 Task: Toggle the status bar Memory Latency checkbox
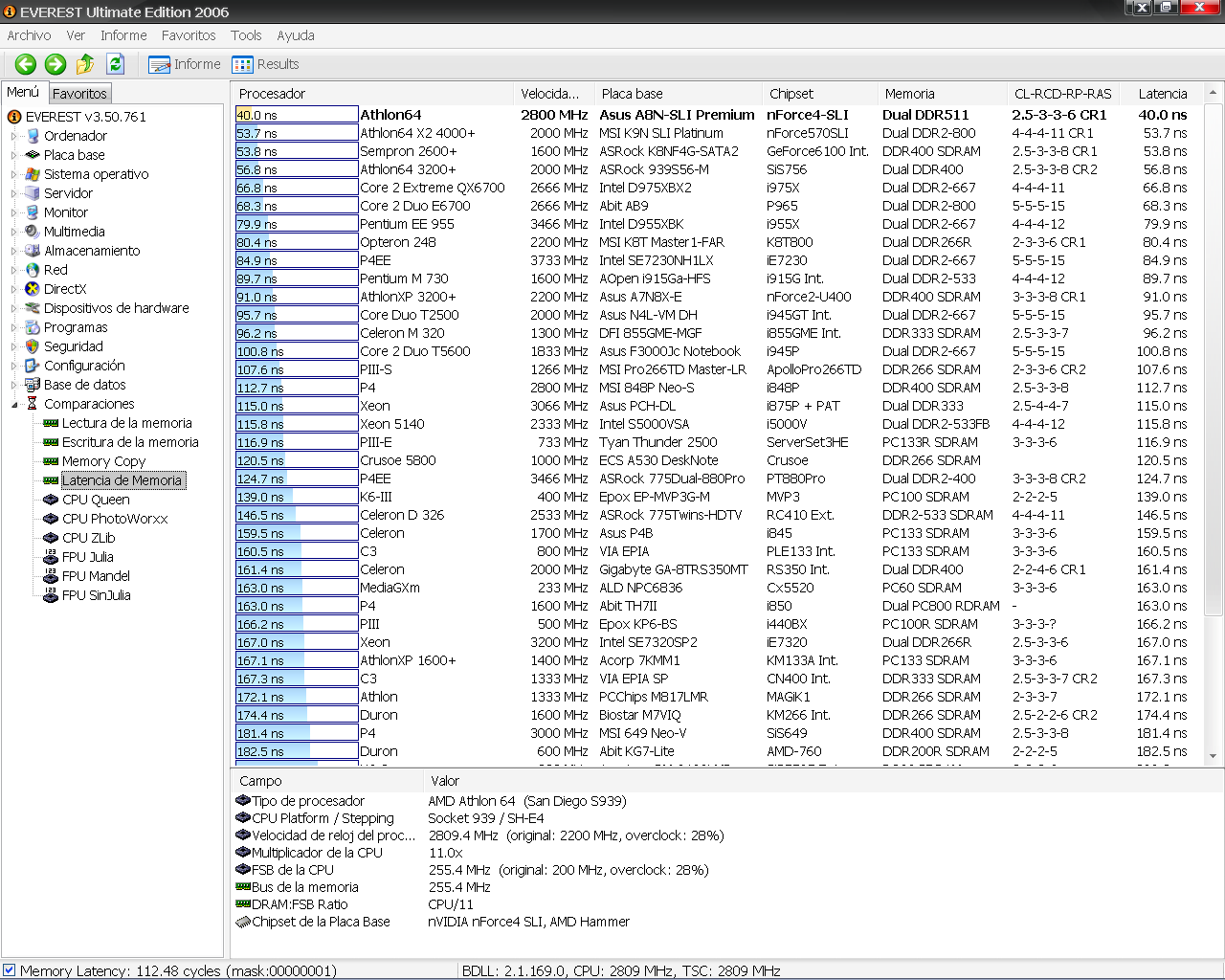tap(10, 969)
